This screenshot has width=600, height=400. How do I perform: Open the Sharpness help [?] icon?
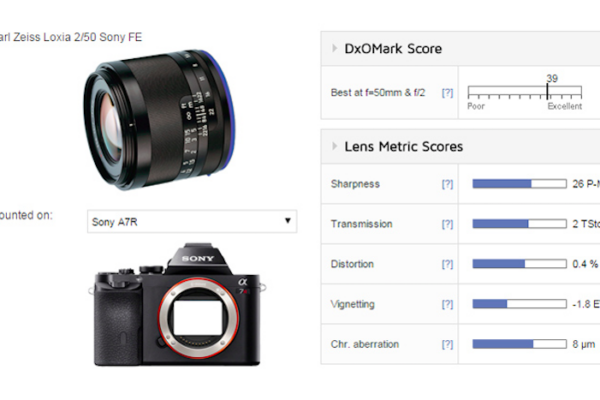pos(447,184)
